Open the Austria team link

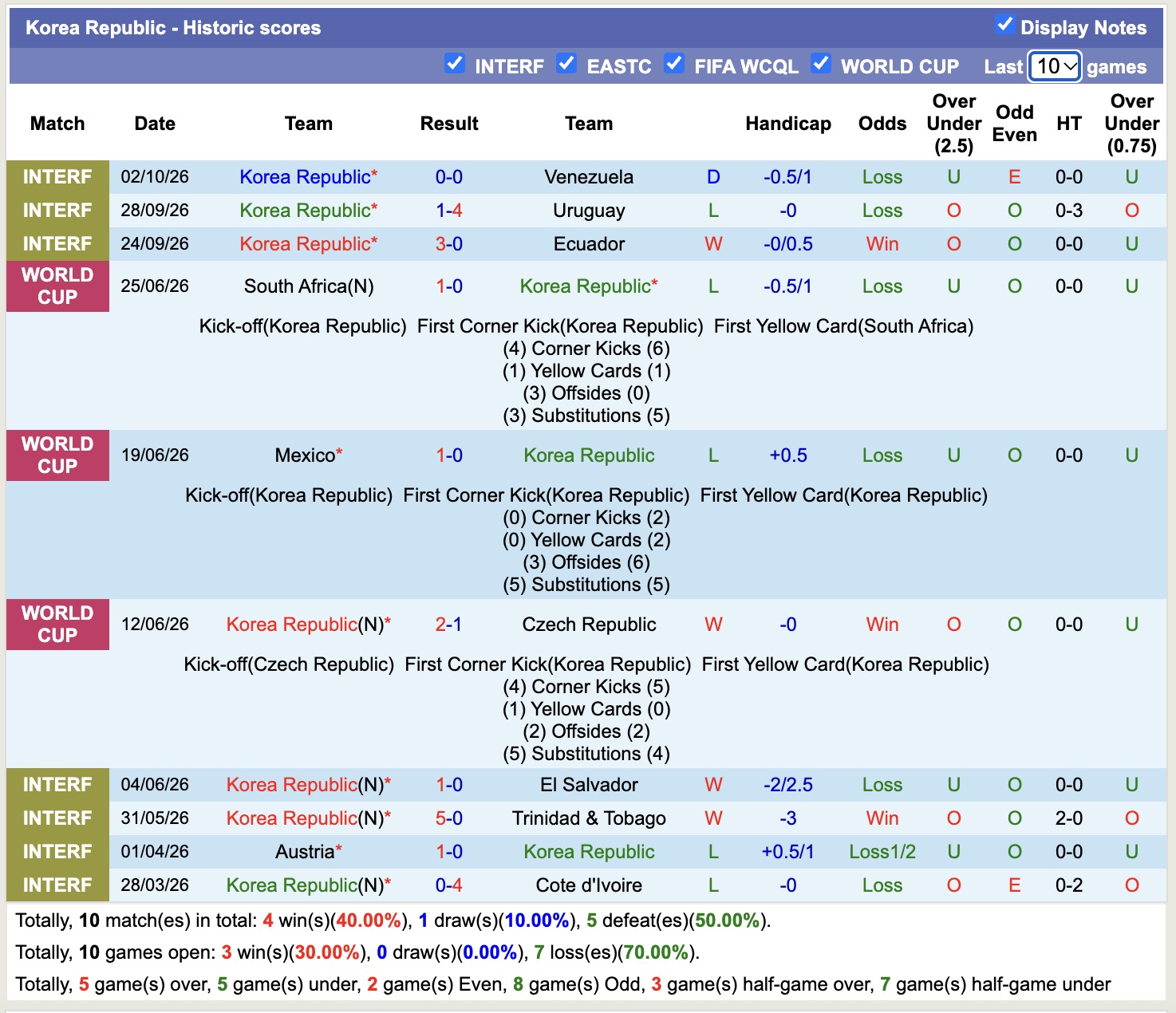click(304, 852)
